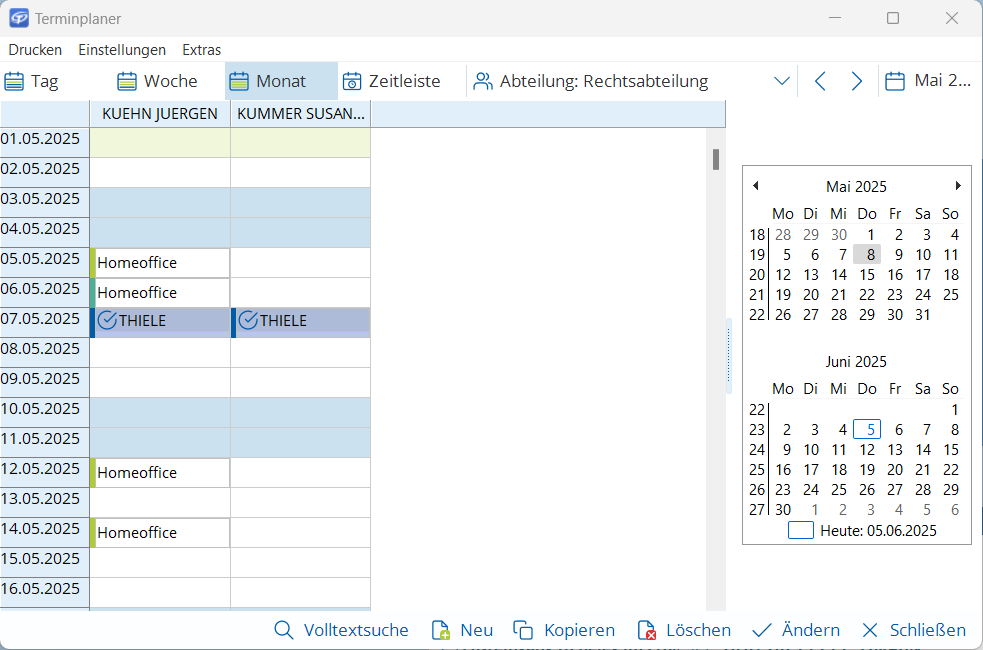This screenshot has height=650, width=983.
Task: Expand the Abteilung department dropdown
Action: [782, 81]
